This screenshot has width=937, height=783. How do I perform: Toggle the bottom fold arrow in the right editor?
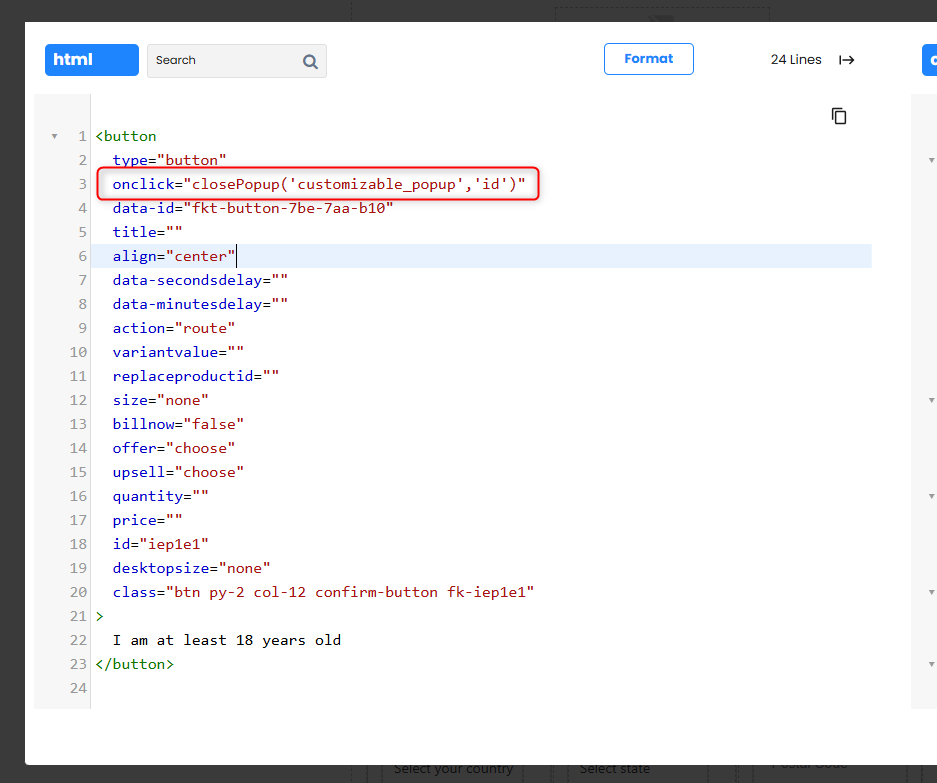point(932,664)
